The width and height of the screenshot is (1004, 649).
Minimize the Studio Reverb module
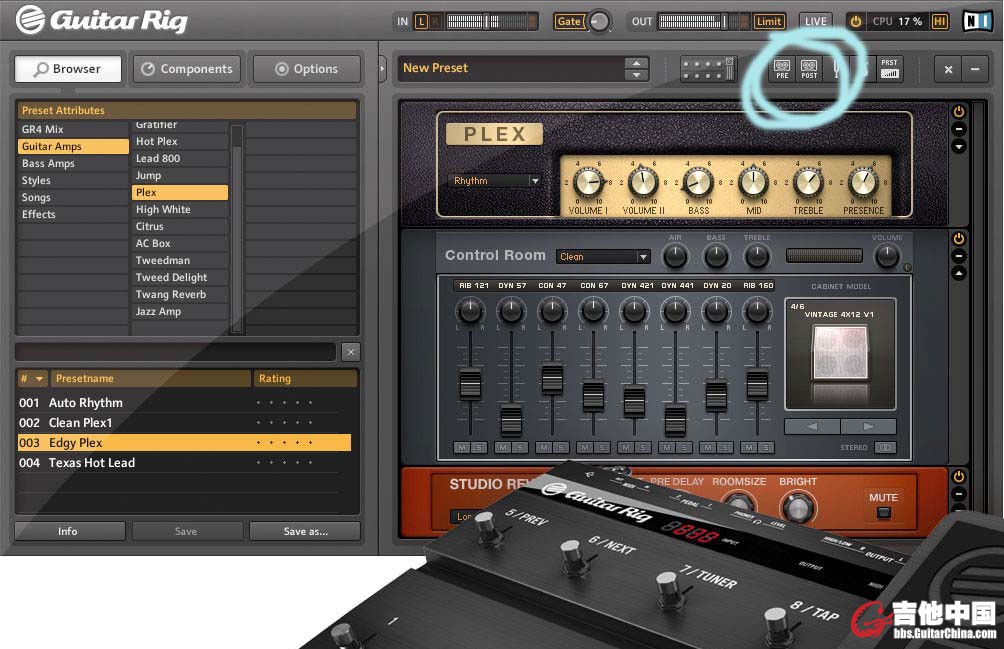(959, 494)
